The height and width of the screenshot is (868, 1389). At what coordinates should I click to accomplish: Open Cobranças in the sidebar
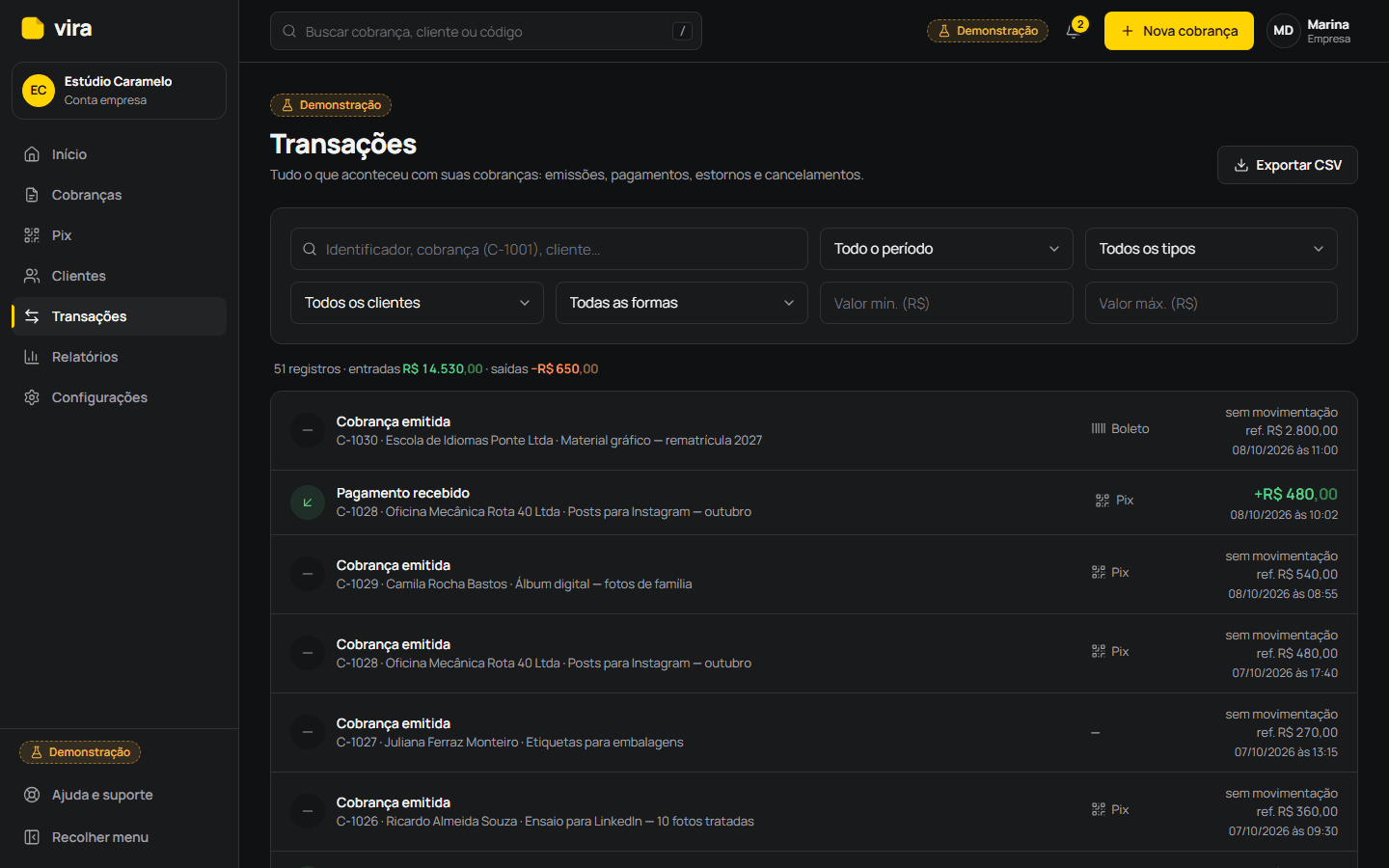(119, 195)
